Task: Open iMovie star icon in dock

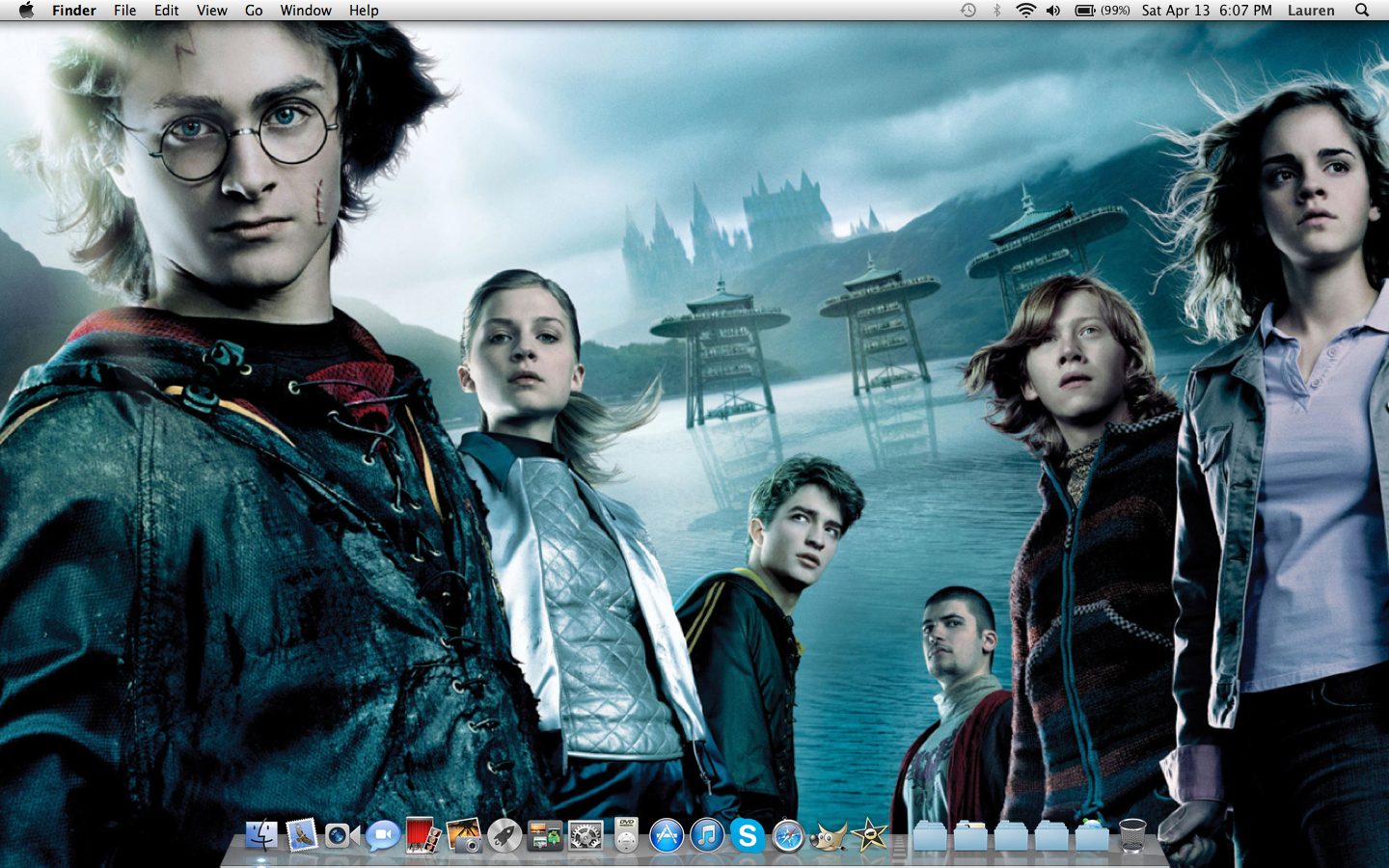Action: (x=869, y=835)
